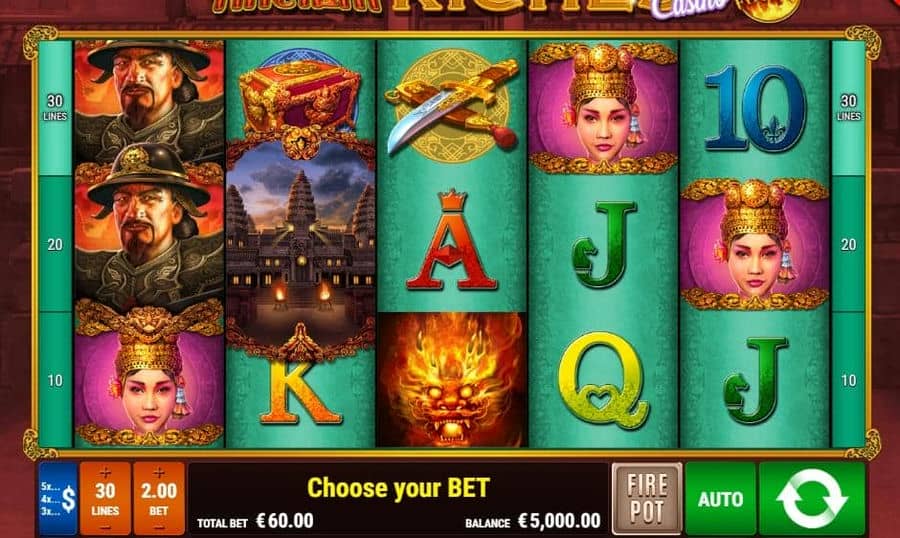The width and height of the screenshot is (900, 538).
Task: Click the yellow Q symbol
Action: [x=603, y=380]
